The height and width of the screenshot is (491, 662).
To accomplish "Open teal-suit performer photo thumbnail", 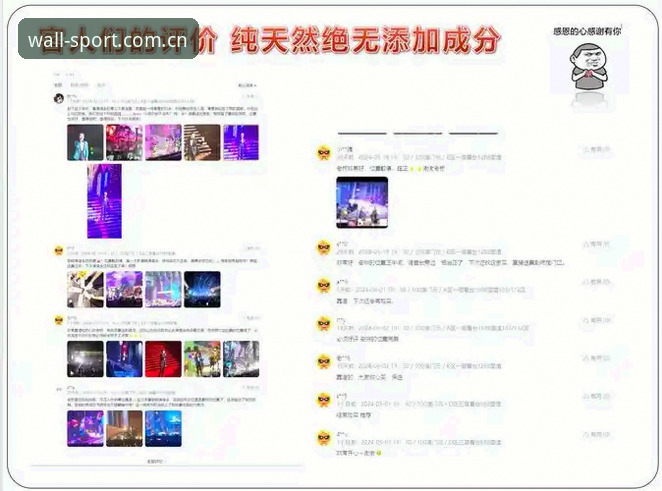I will click(85, 142).
